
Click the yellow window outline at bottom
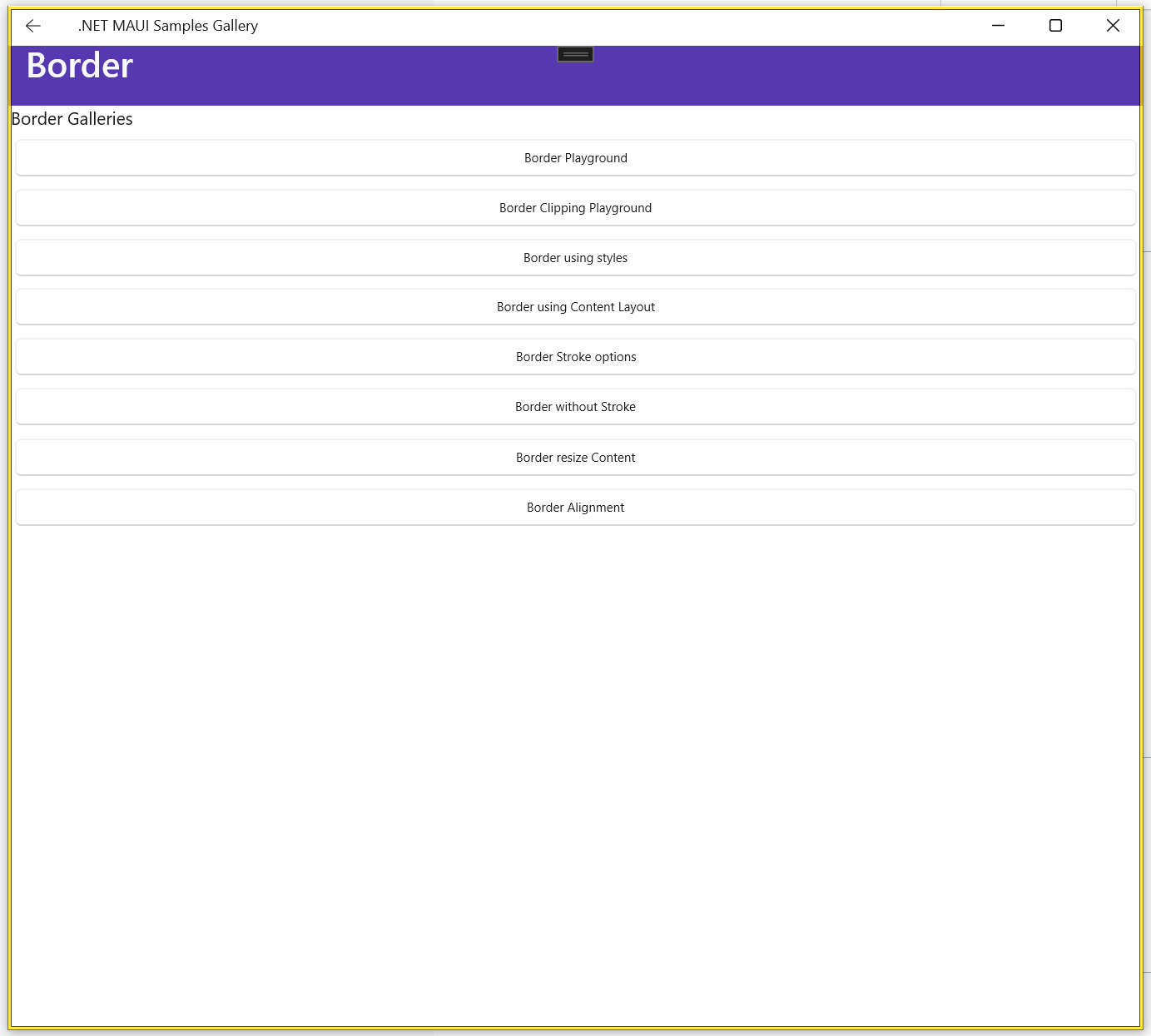[575, 1028]
